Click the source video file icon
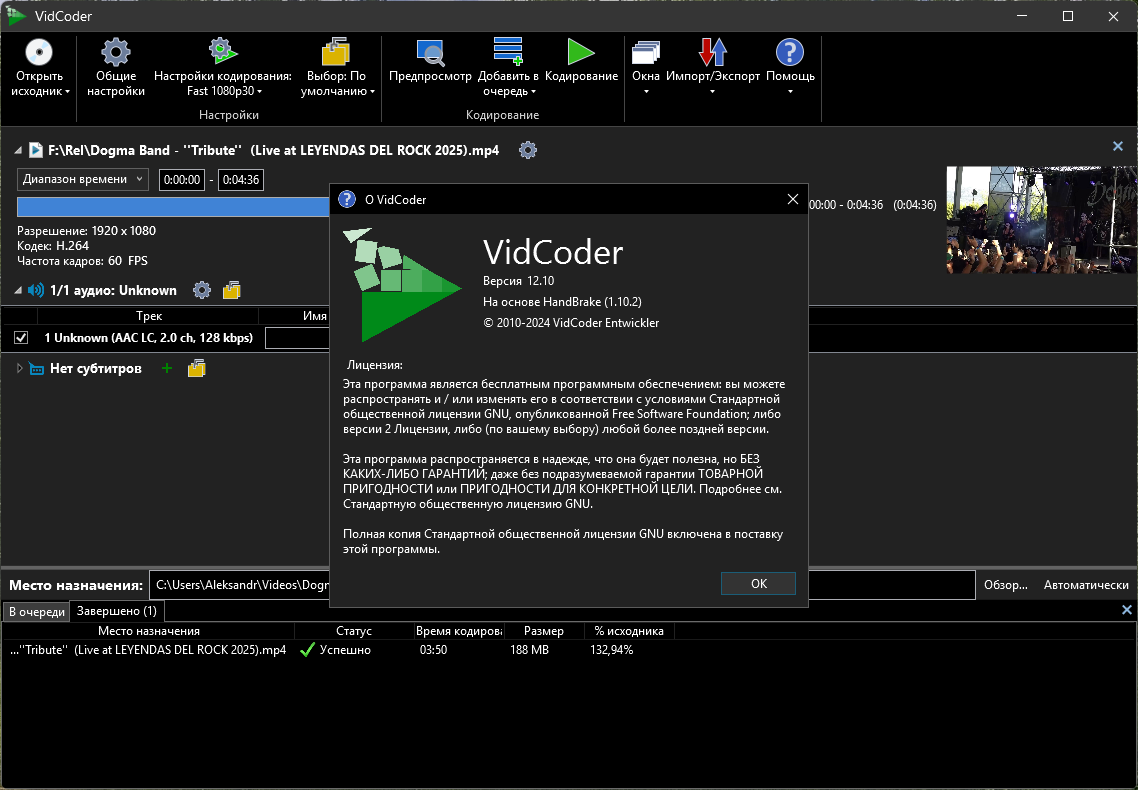 pyautogui.click(x=36, y=150)
